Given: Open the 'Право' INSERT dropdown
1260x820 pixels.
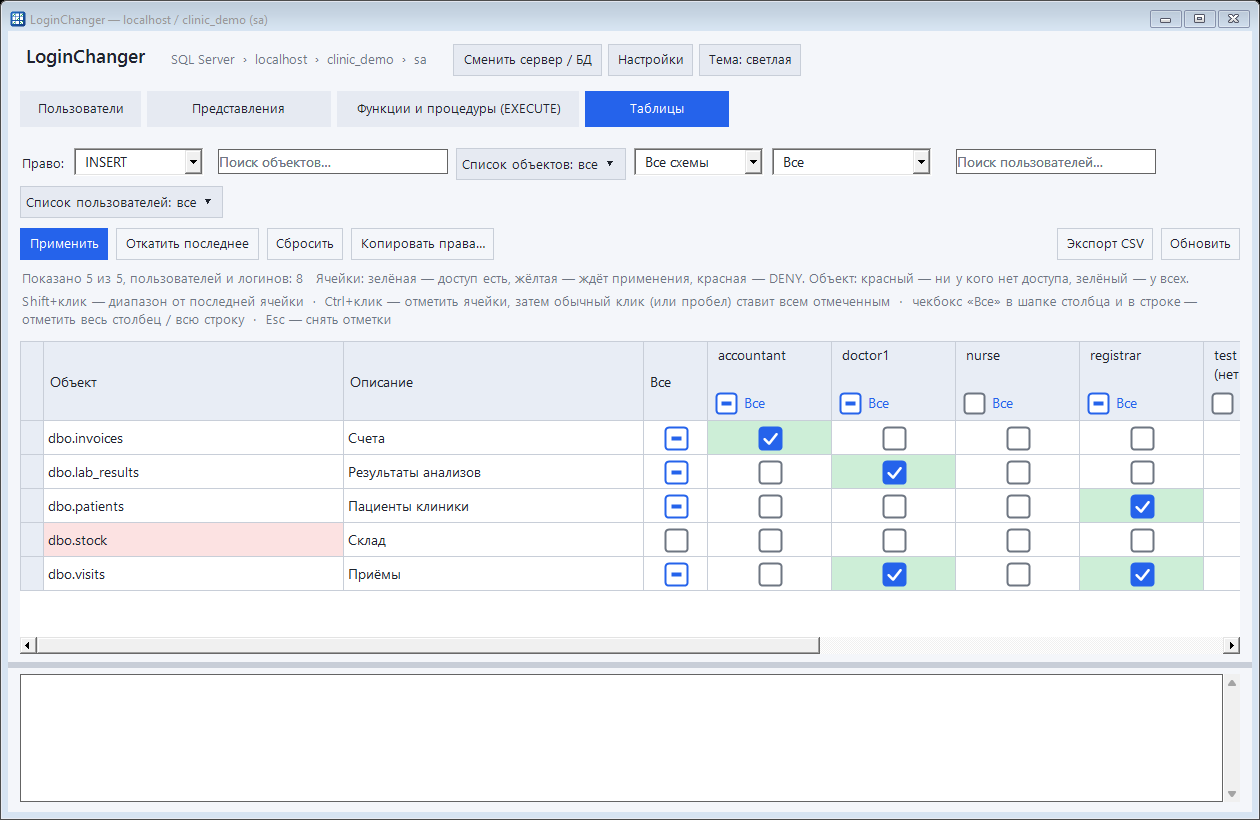Looking at the screenshot, I should tap(138, 162).
